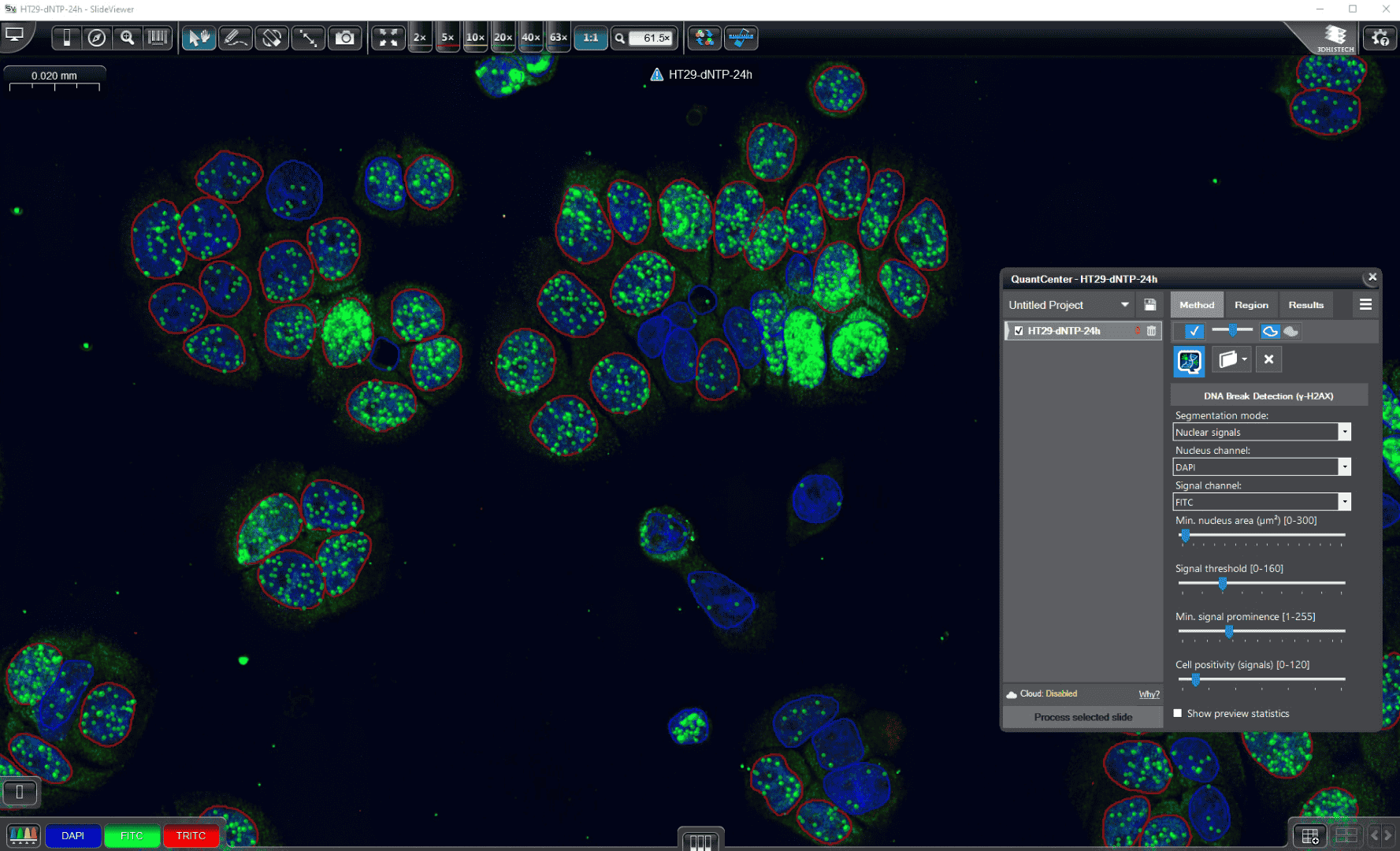Toggle the FITC channel button
This screenshot has width=1400, height=851.
132,835
